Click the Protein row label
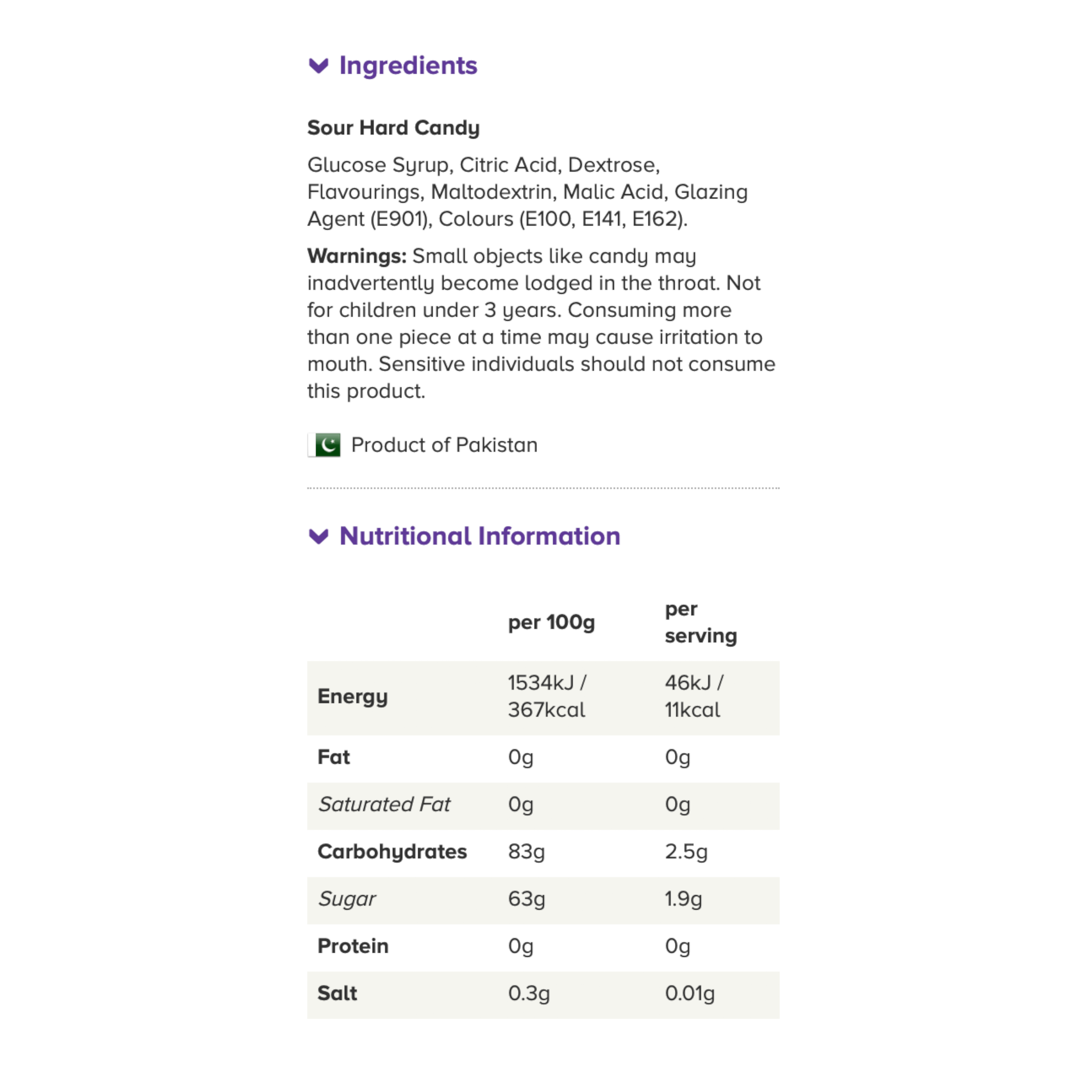The image size is (1092, 1092). point(353,946)
